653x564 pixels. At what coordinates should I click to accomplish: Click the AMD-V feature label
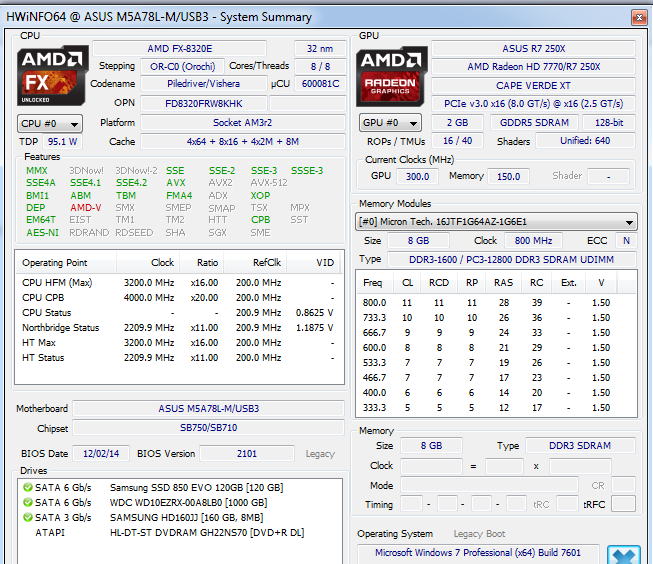click(x=86, y=207)
